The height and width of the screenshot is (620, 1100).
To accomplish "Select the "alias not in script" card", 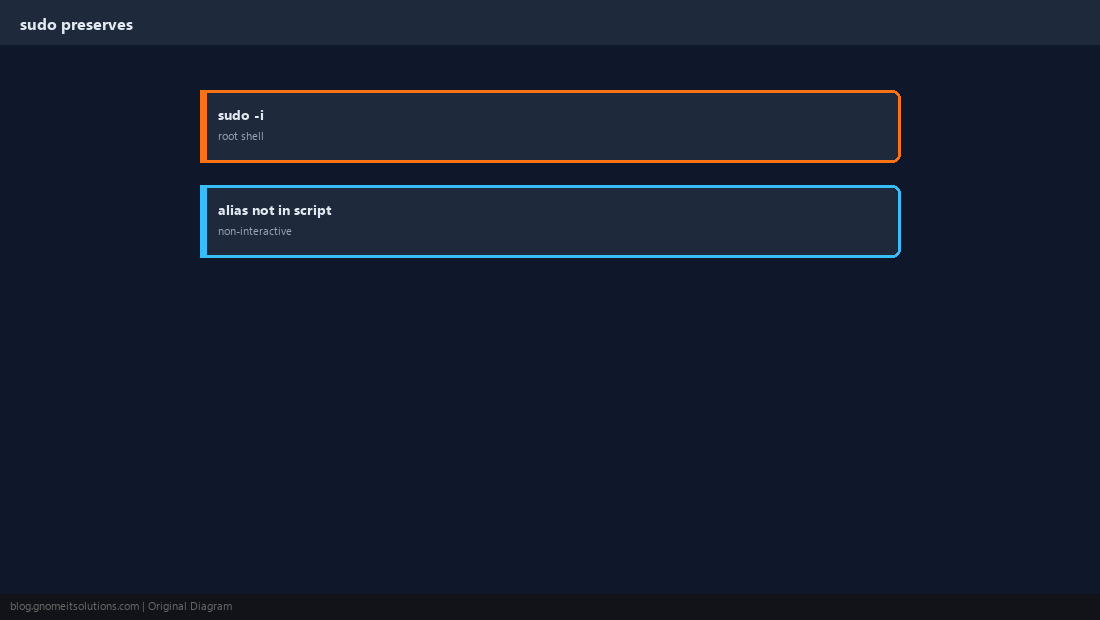I will (550, 222).
